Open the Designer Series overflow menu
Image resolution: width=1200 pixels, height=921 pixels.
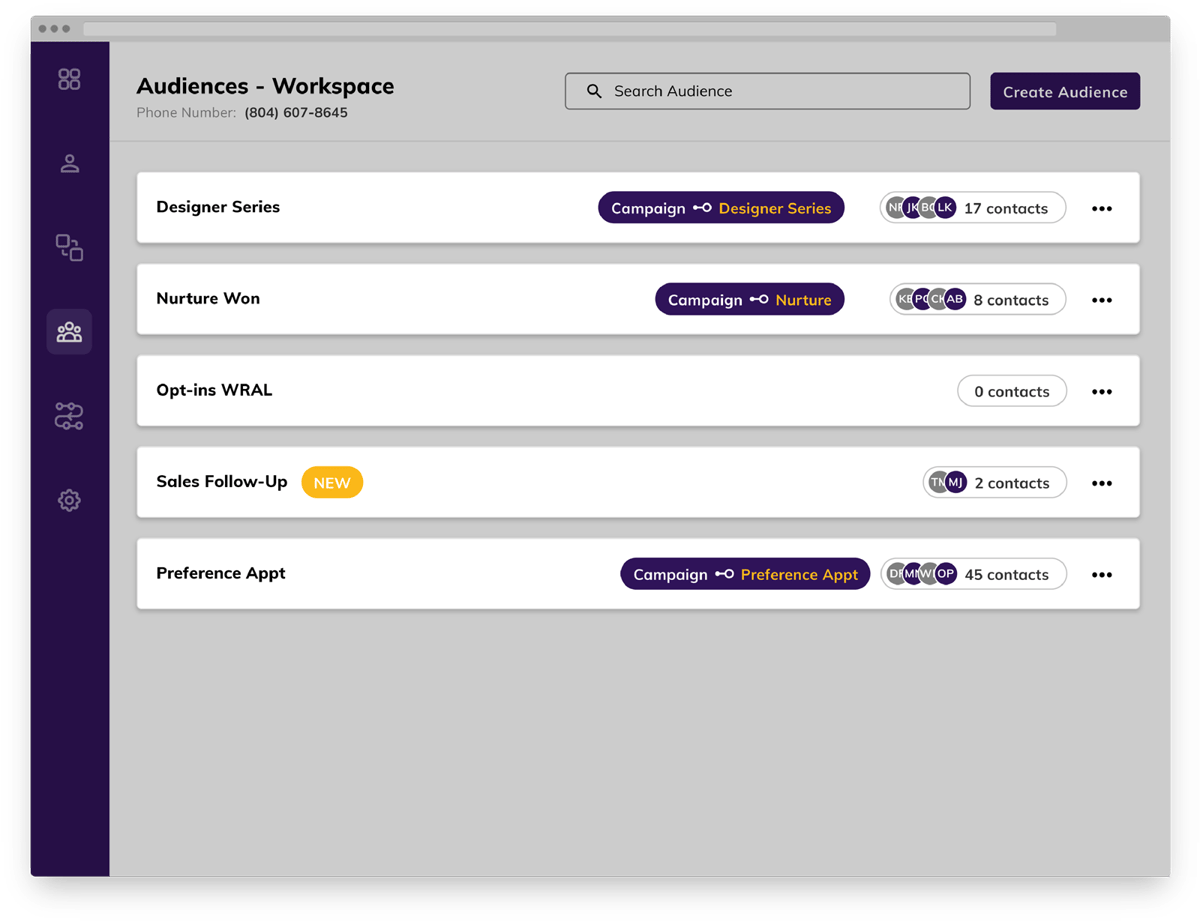pos(1102,208)
